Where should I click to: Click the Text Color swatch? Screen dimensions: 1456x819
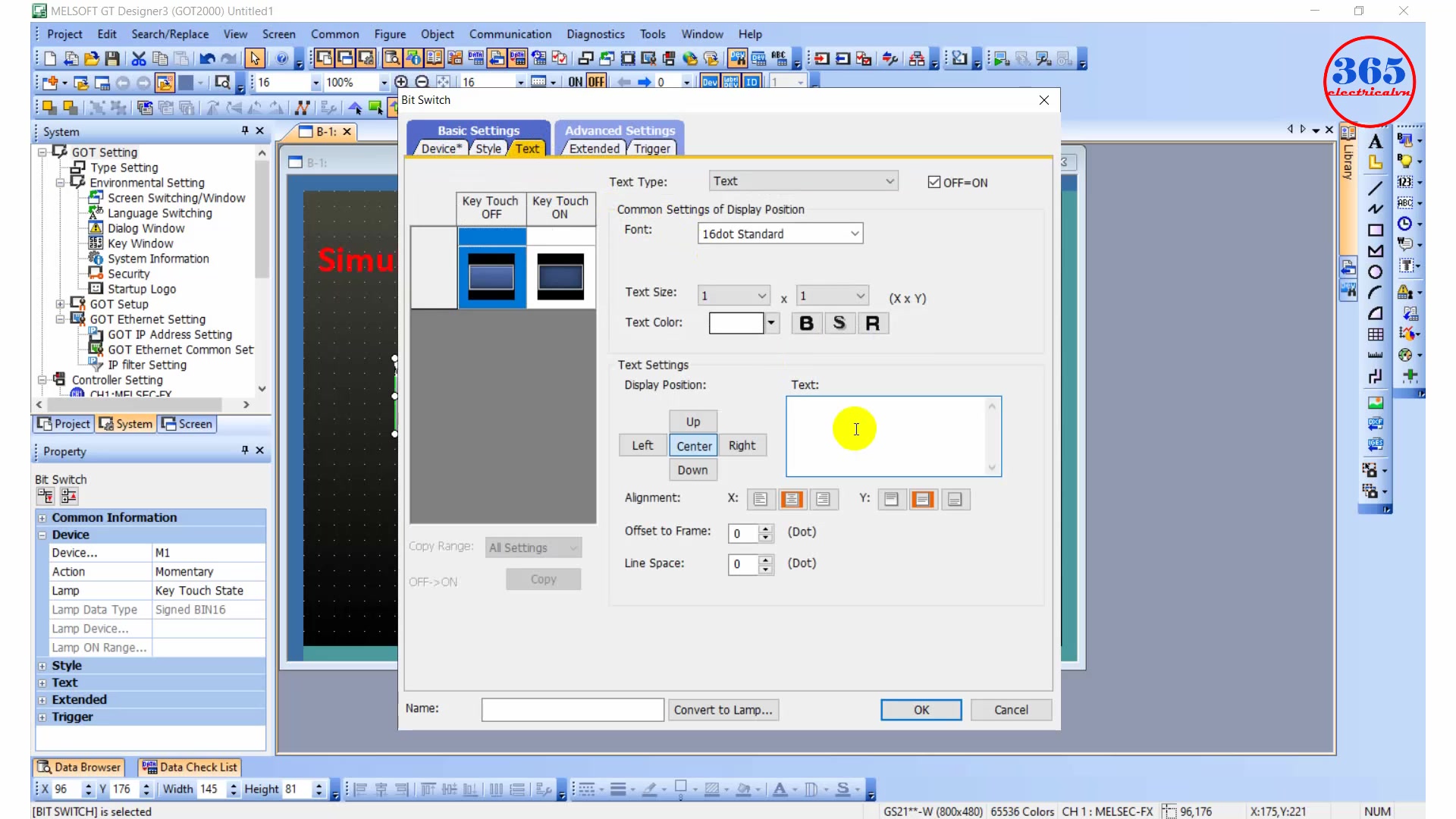736,323
